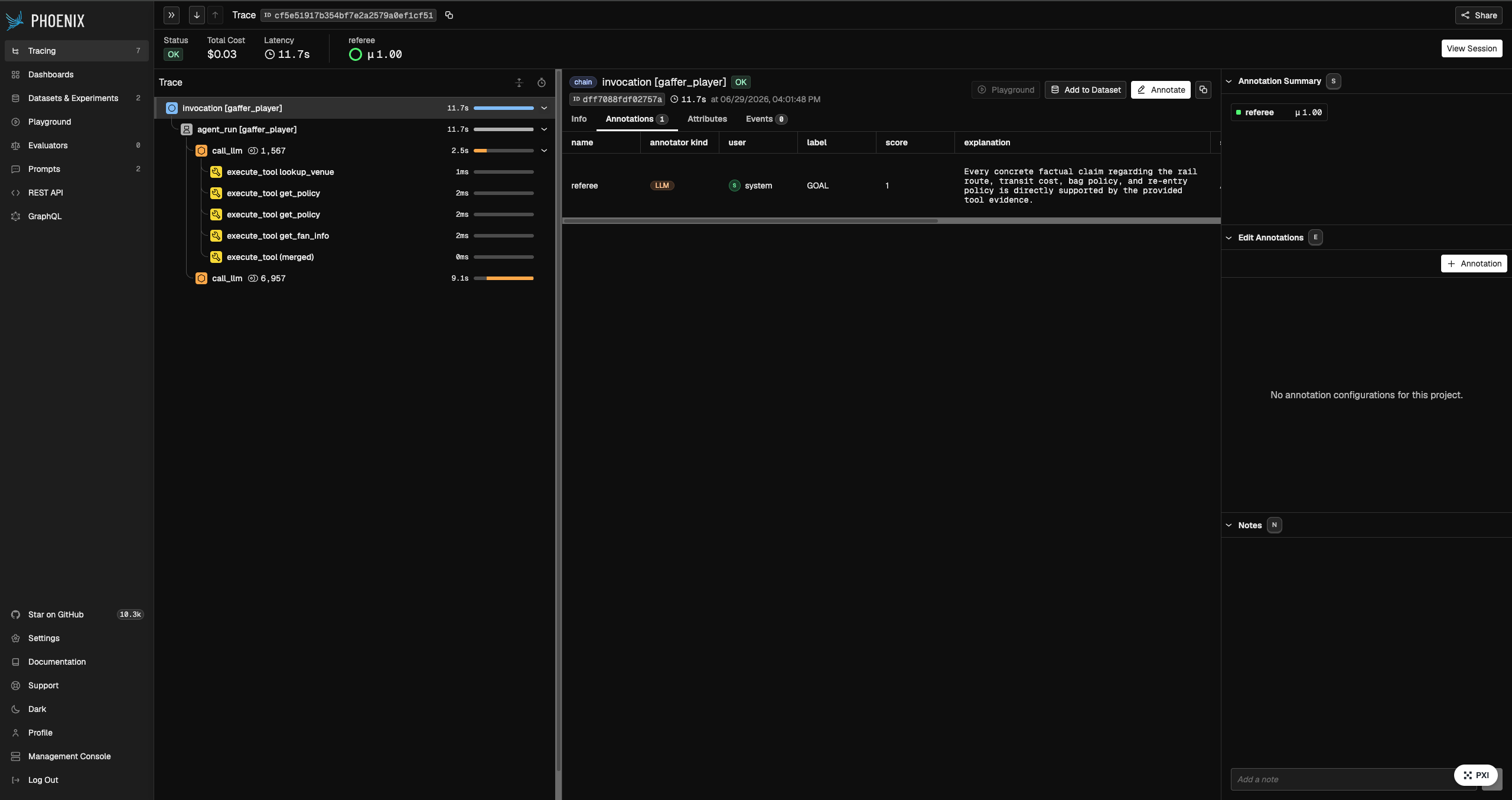Switch to the Annotations tab

(637, 119)
